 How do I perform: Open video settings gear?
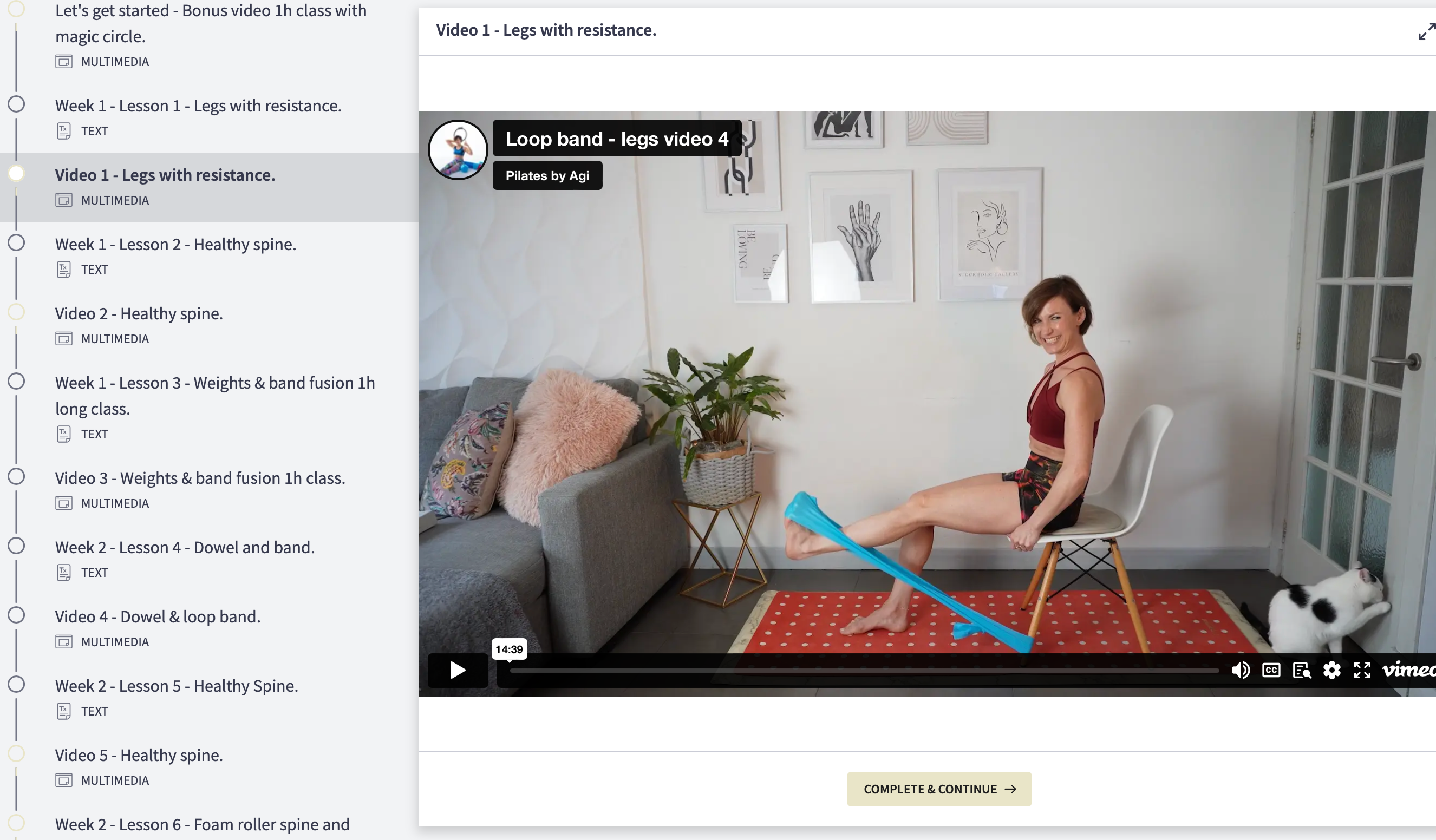coord(1331,670)
